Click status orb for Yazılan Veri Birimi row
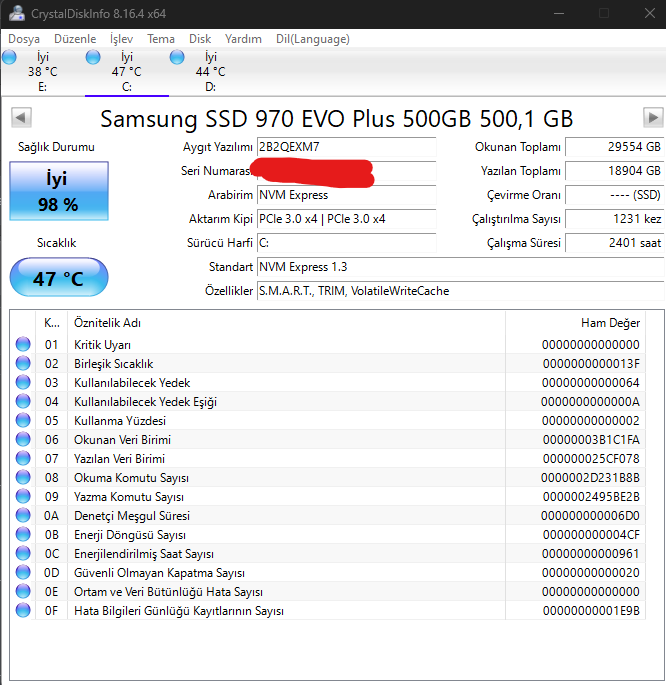 (23, 458)
